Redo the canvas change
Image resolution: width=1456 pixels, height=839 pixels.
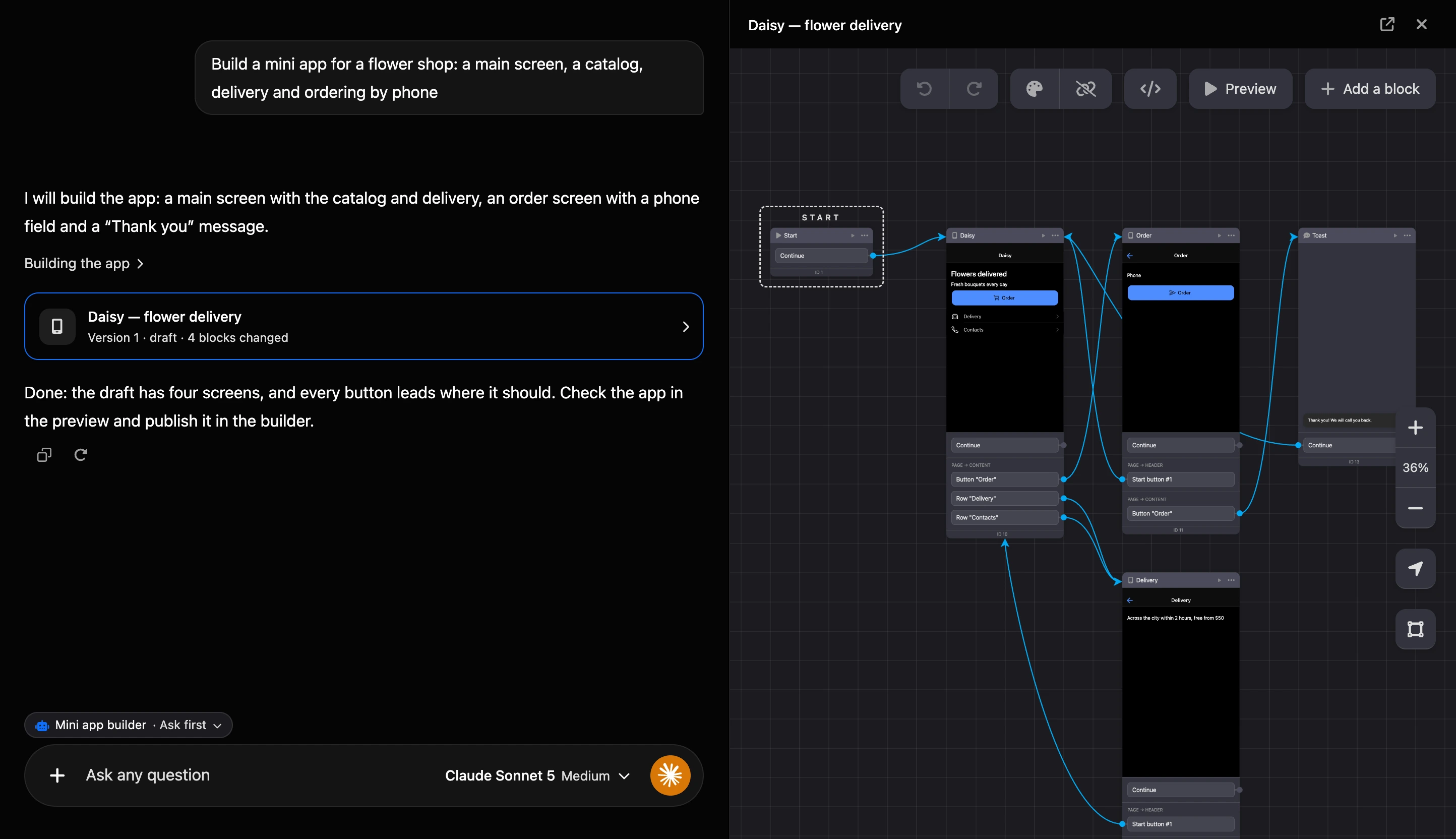tap(974, 89)
